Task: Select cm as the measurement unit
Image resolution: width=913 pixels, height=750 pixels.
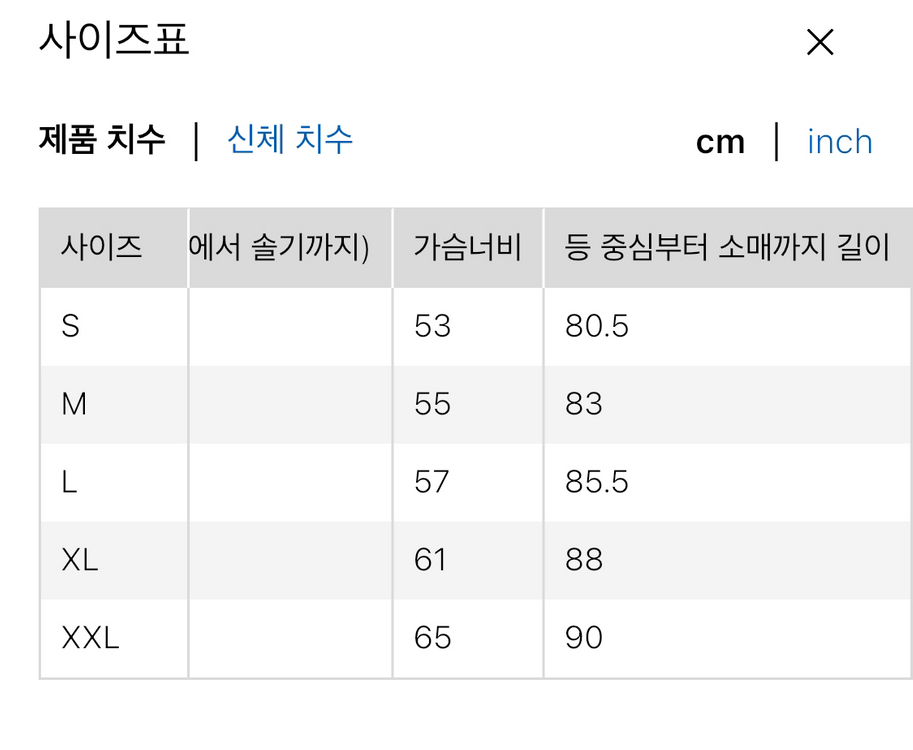Action: click(x=721, y=142)
